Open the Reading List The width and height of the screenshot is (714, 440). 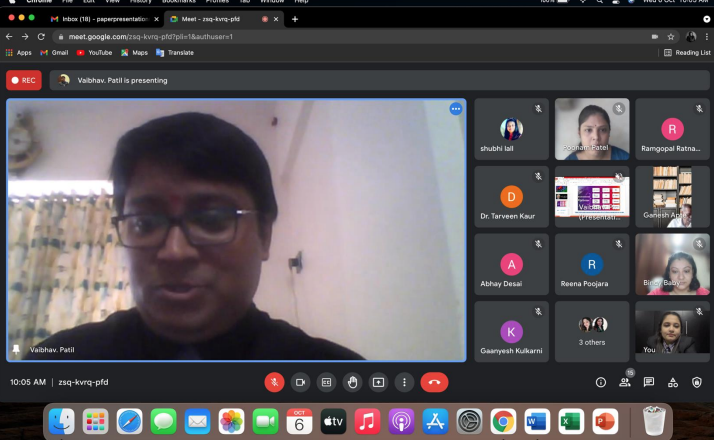pyautogui.click(x=687, y=53)
